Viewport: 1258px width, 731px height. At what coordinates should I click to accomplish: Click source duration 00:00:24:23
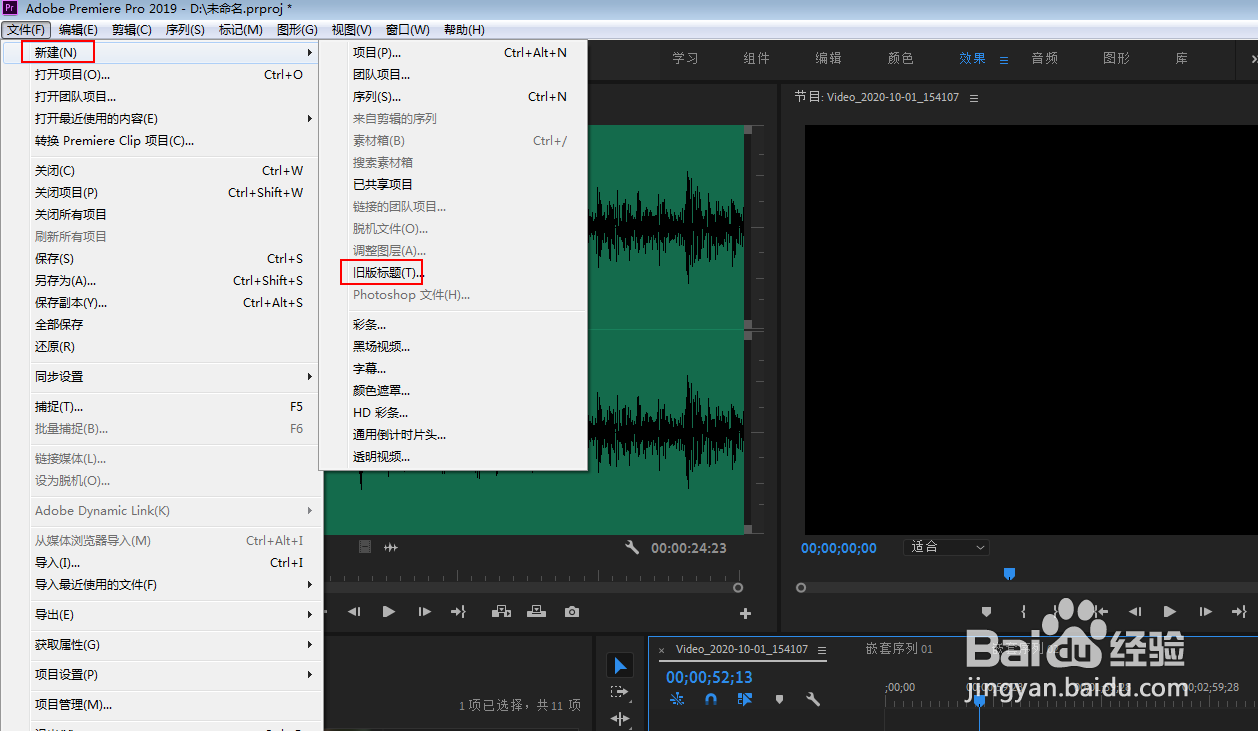[x=689, y=548]
